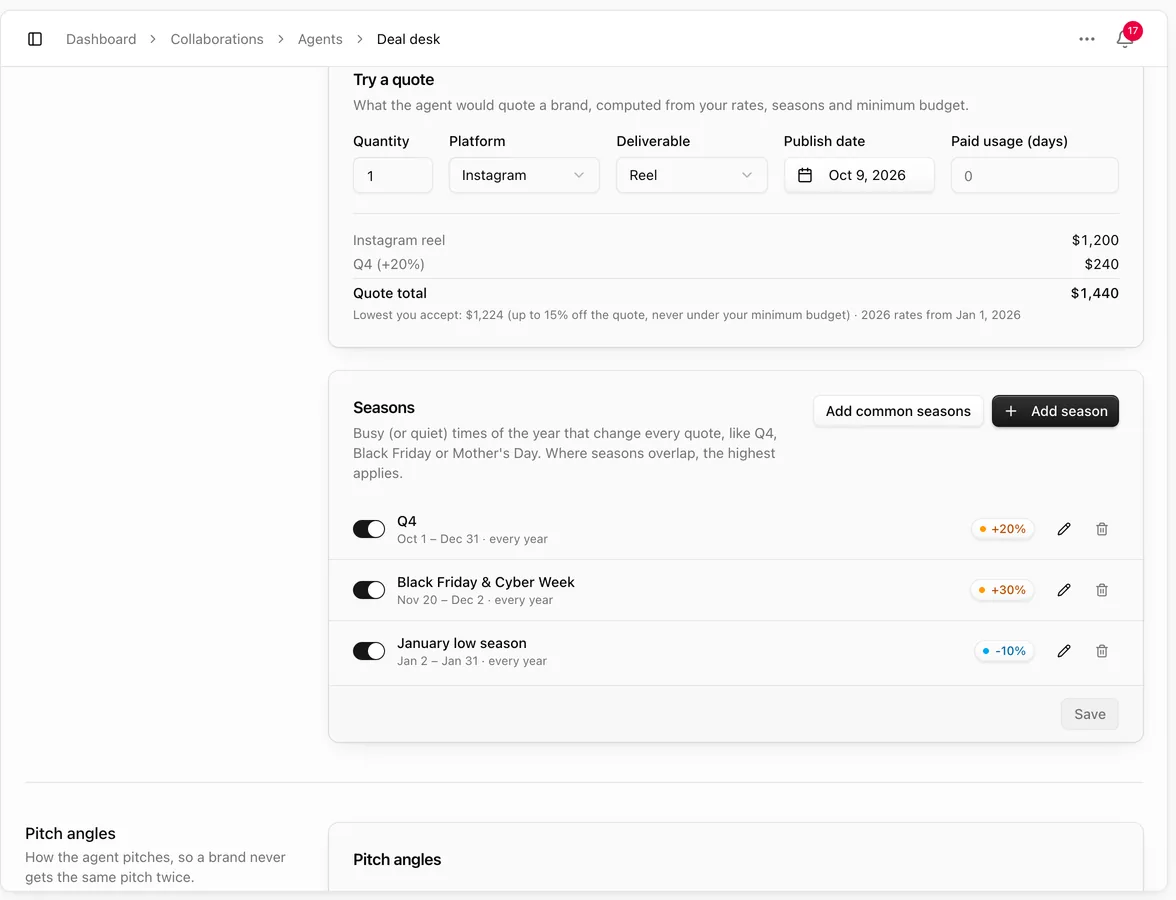Click 'Nov 20 – Dec 2 · every year' text
This screenshot has height=900, width=1176.
coord(475,600)
